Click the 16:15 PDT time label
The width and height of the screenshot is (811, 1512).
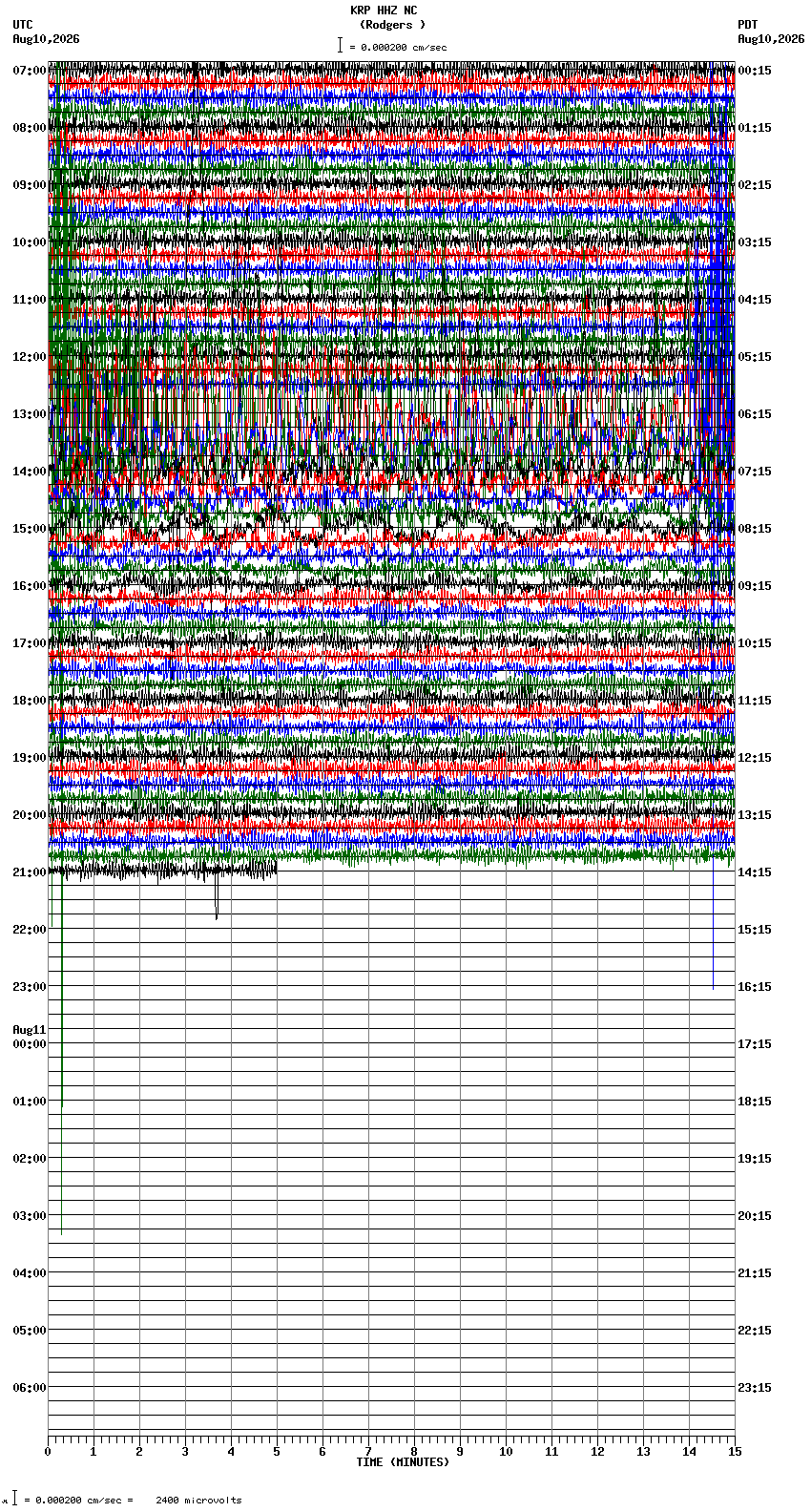(755, 987)
